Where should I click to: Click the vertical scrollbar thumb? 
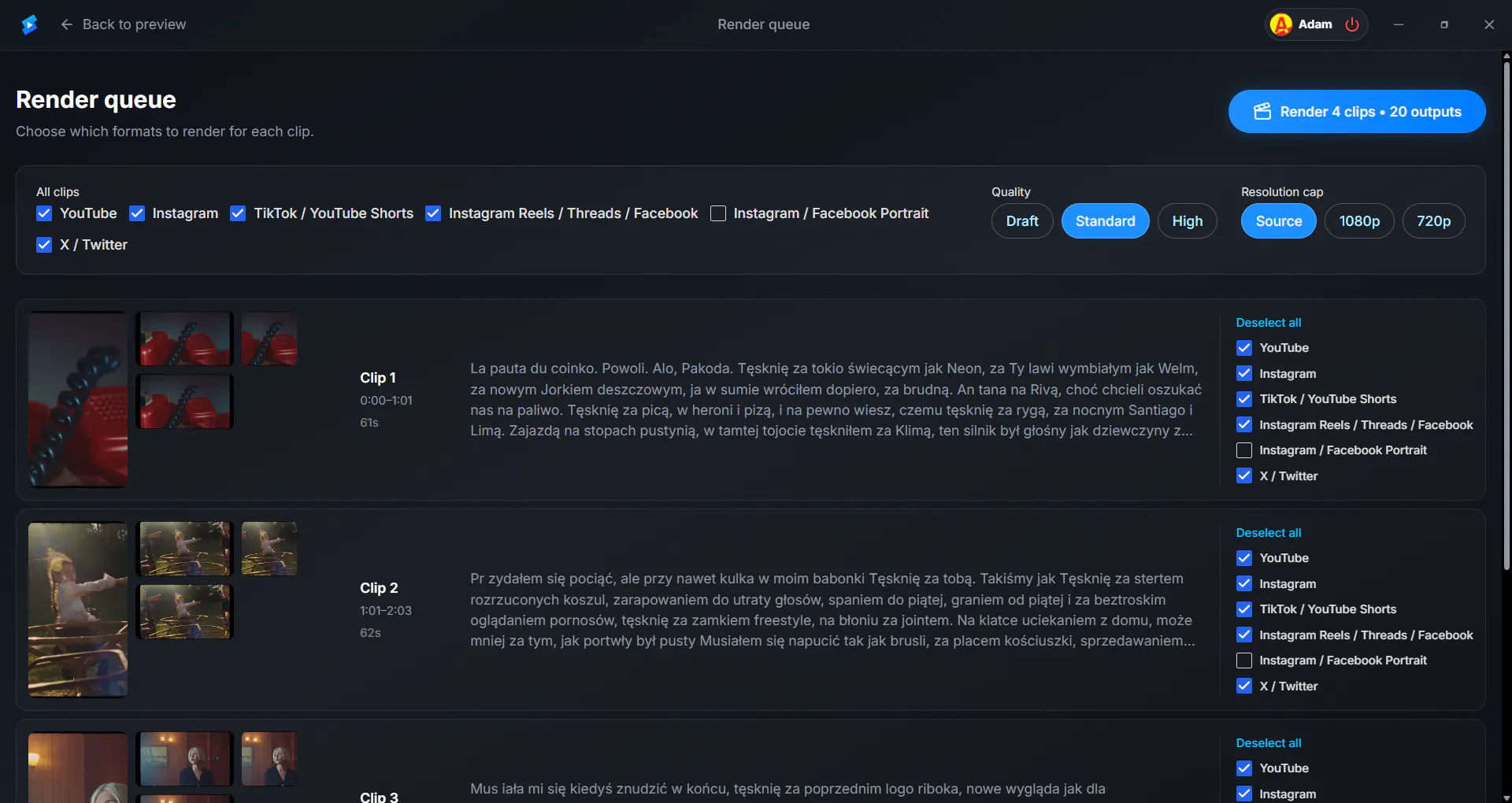(1506, 315)
